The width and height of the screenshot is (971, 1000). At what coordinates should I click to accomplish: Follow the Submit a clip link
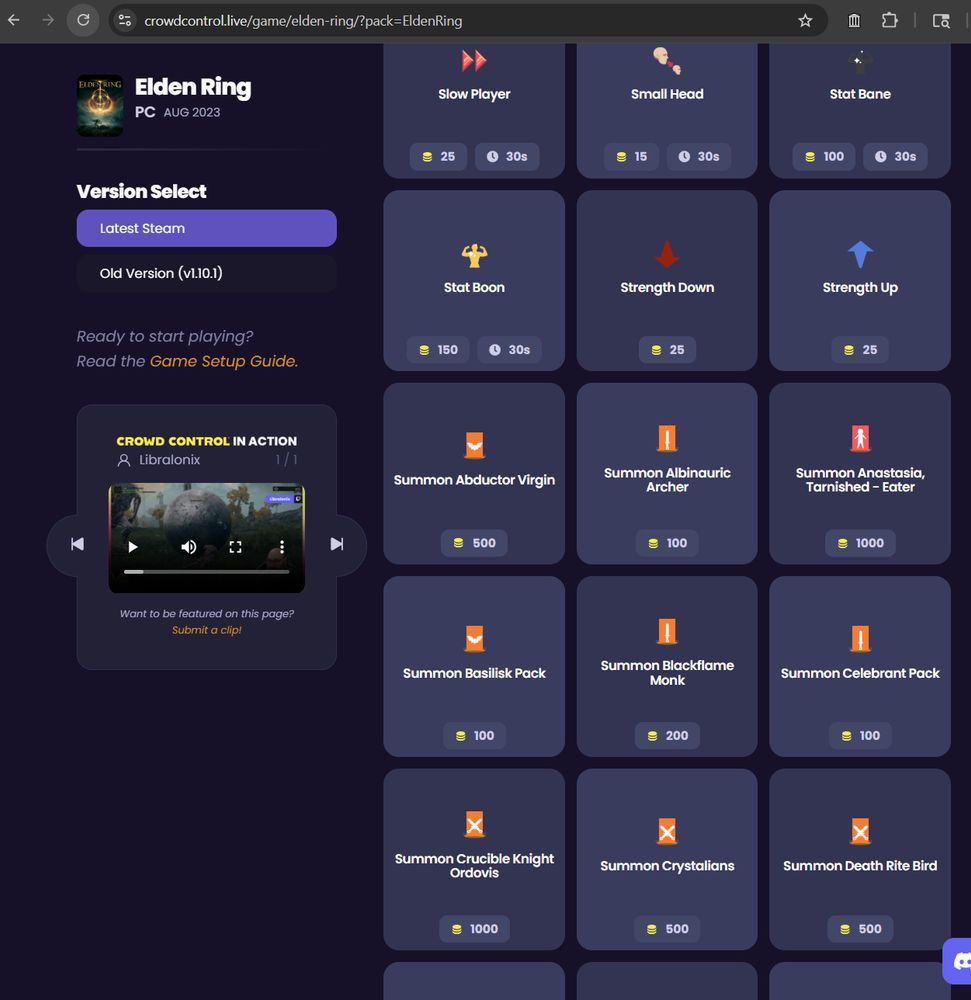(207, 630)
